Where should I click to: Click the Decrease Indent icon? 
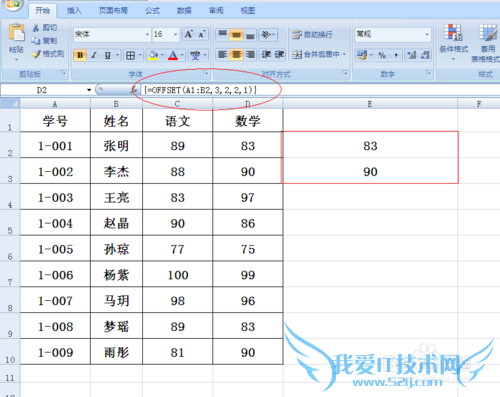(x=266, y=55)
